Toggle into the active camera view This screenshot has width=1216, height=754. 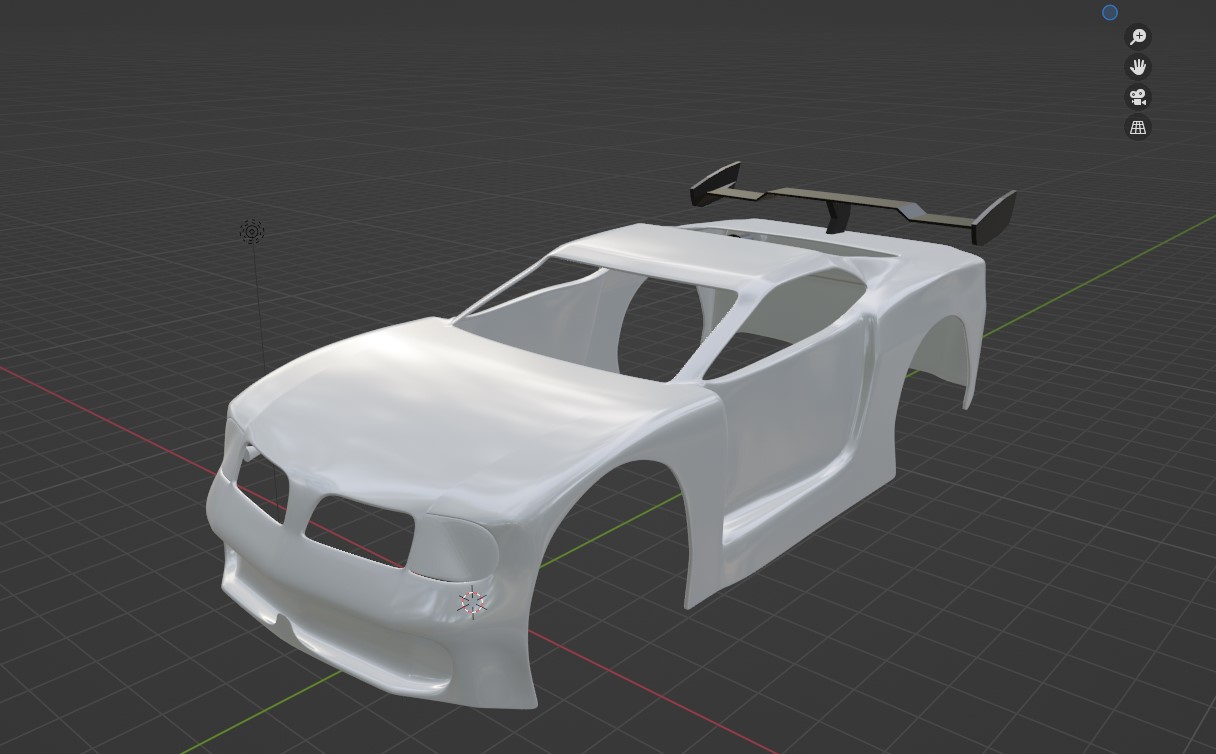1138,97
